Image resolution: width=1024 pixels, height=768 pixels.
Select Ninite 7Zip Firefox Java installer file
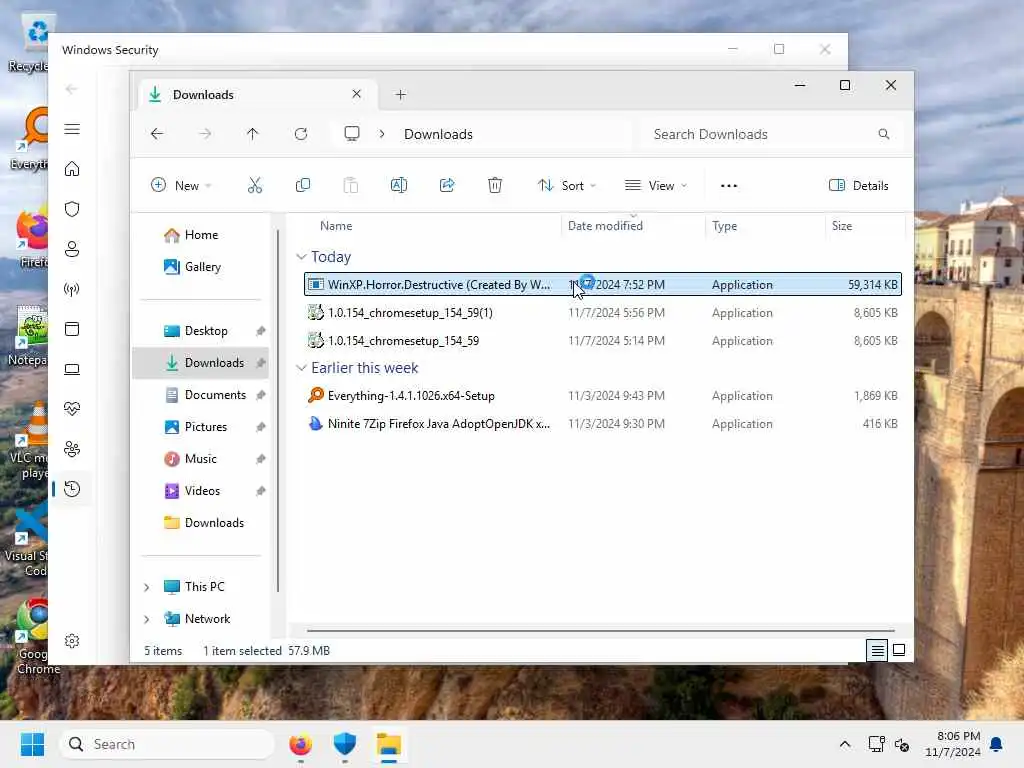coord(602,424)
